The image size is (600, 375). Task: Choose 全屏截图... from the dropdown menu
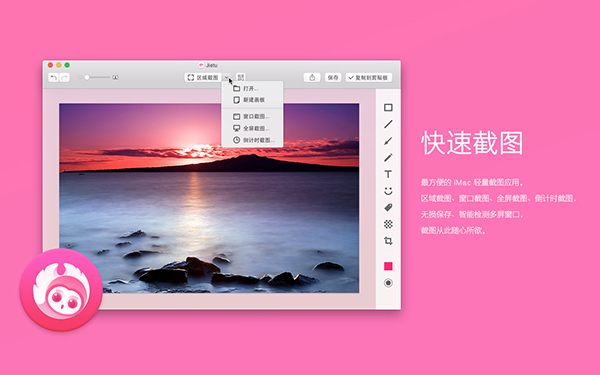(252, 128)
